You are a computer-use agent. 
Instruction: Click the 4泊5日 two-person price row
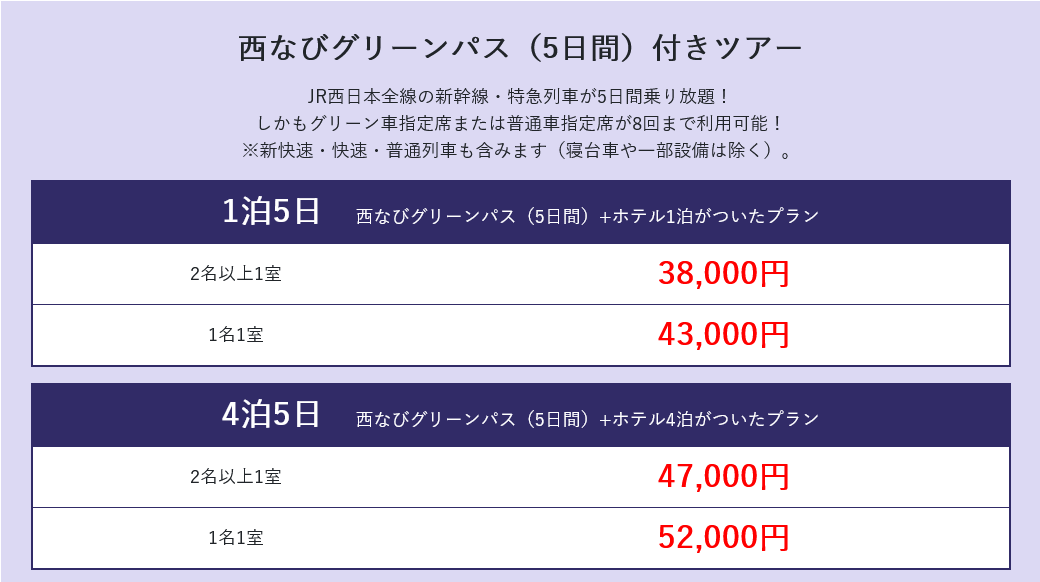pyautogui.click(x=521, y=477)
